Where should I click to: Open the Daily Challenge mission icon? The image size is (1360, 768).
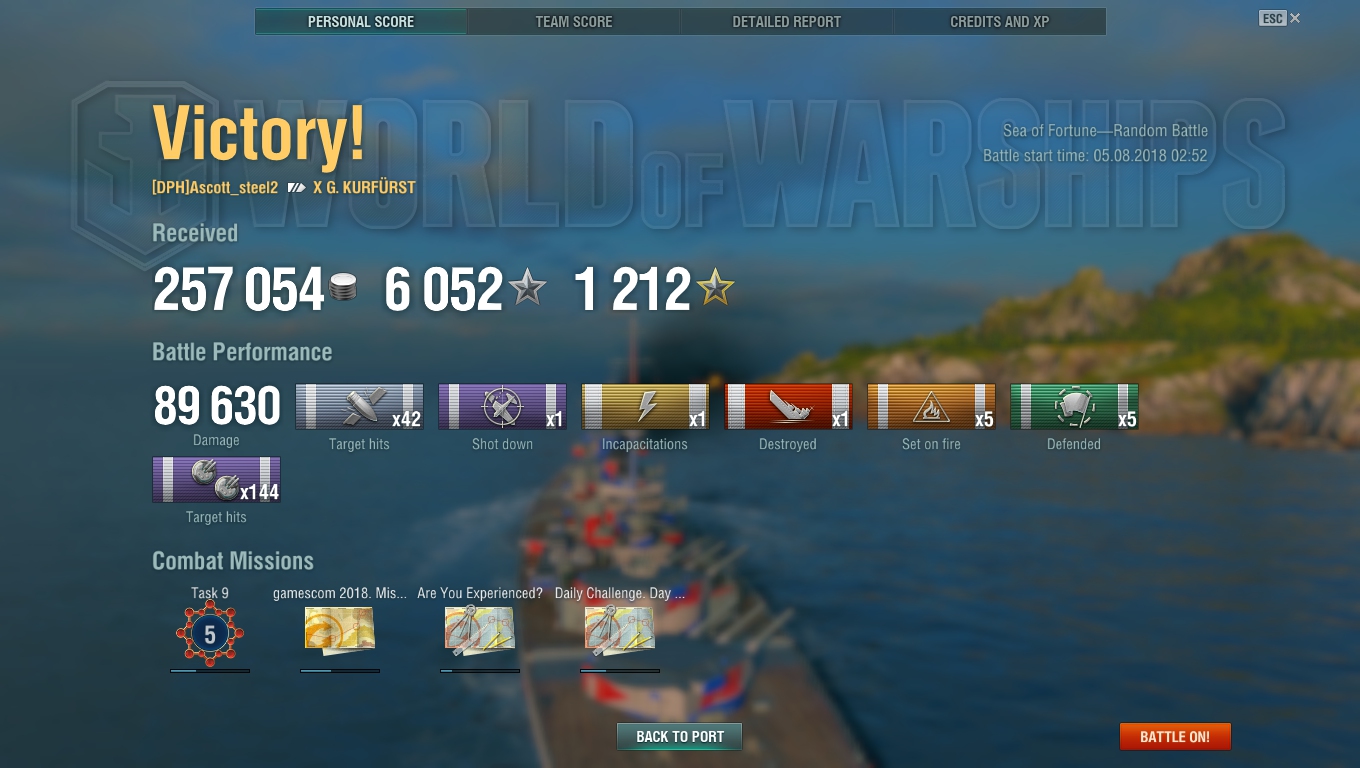tap(620, 630)
